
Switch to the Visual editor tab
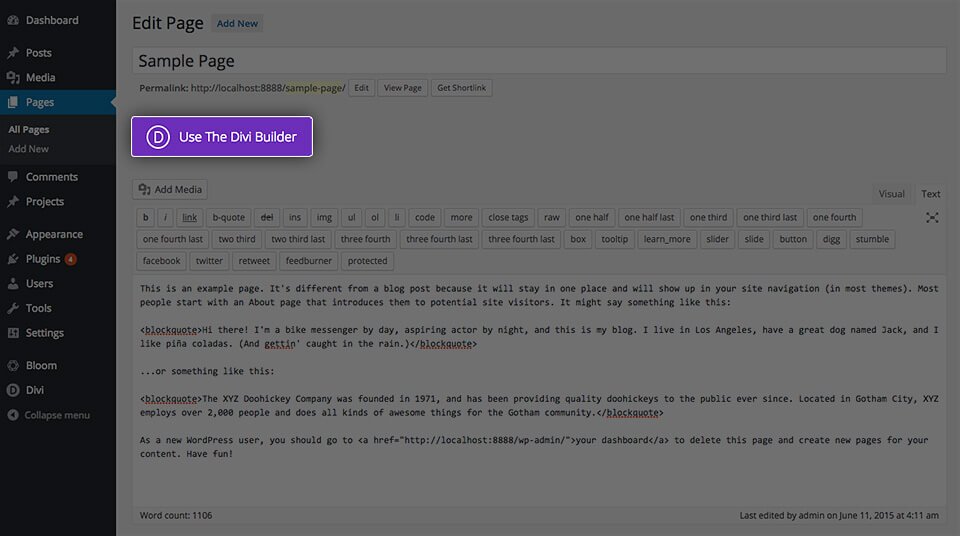[x=891, y=194]
